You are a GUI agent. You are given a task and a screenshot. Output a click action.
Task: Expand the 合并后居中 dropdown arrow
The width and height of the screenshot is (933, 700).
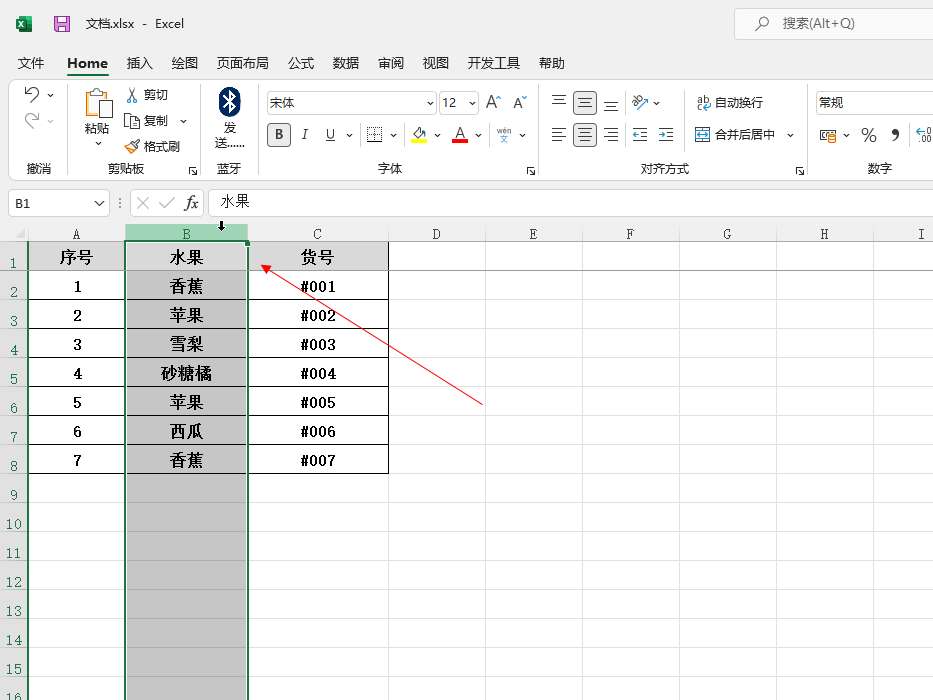(x=790, y=135)
